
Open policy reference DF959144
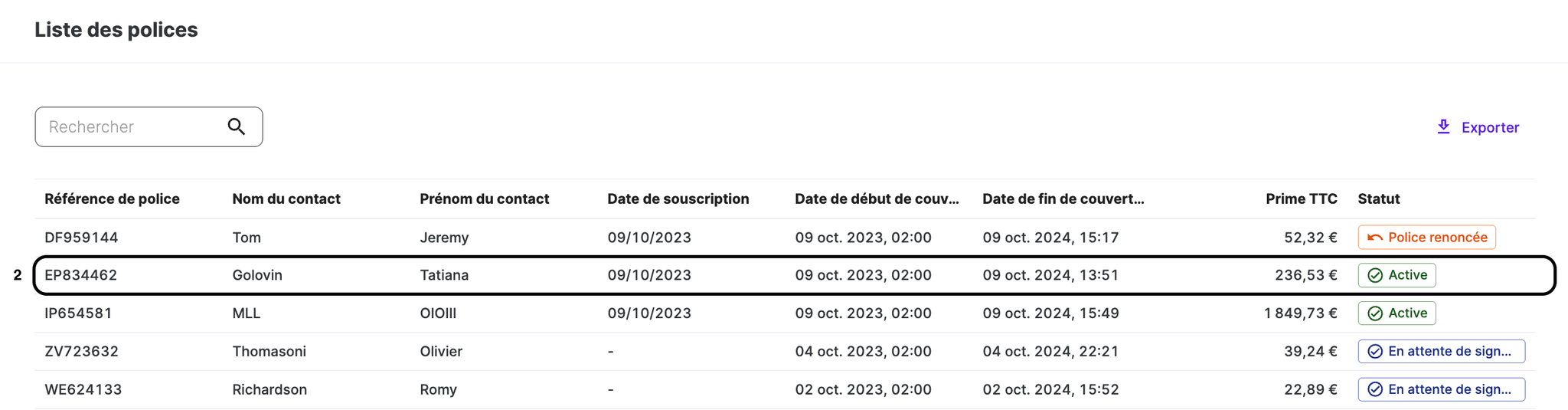81,238
